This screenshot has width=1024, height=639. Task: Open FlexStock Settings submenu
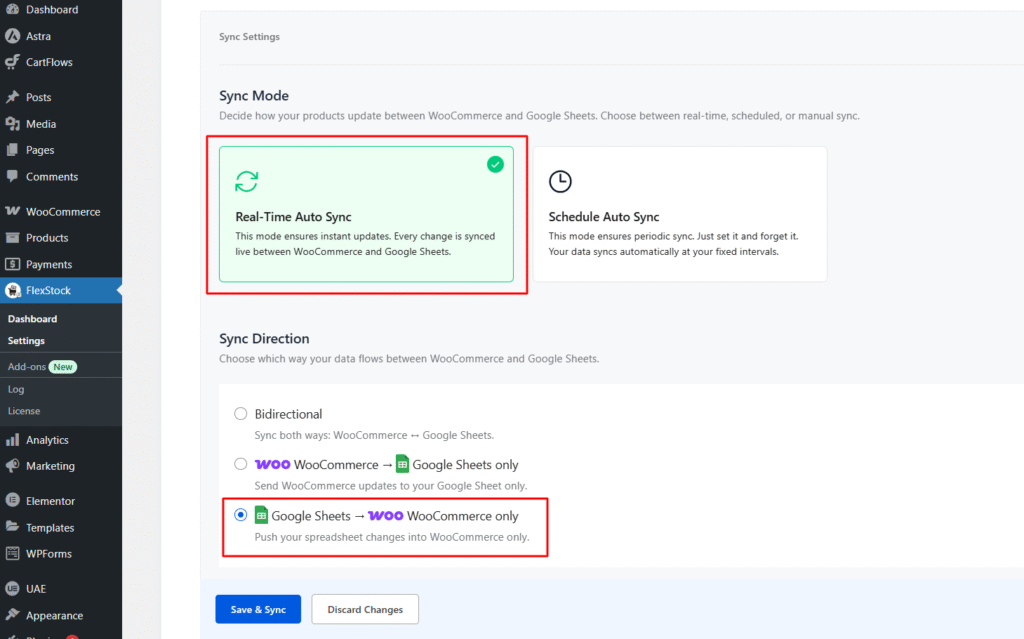(26, 341)
